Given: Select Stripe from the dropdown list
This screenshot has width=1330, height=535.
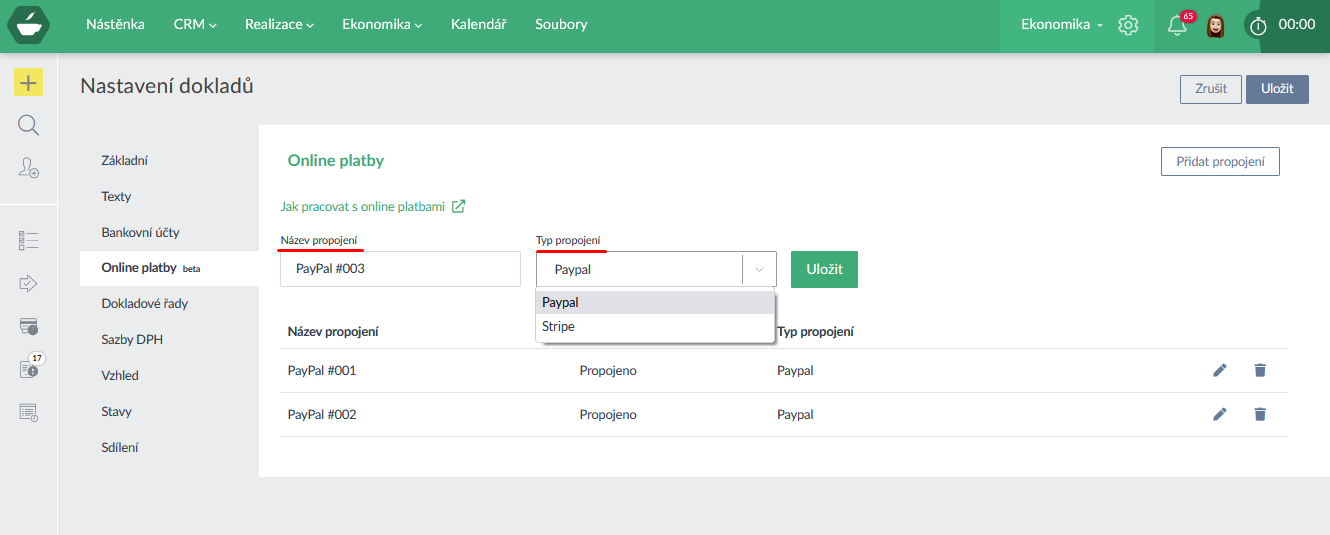Looking at the screenshot, I should (x=558, y=327).
